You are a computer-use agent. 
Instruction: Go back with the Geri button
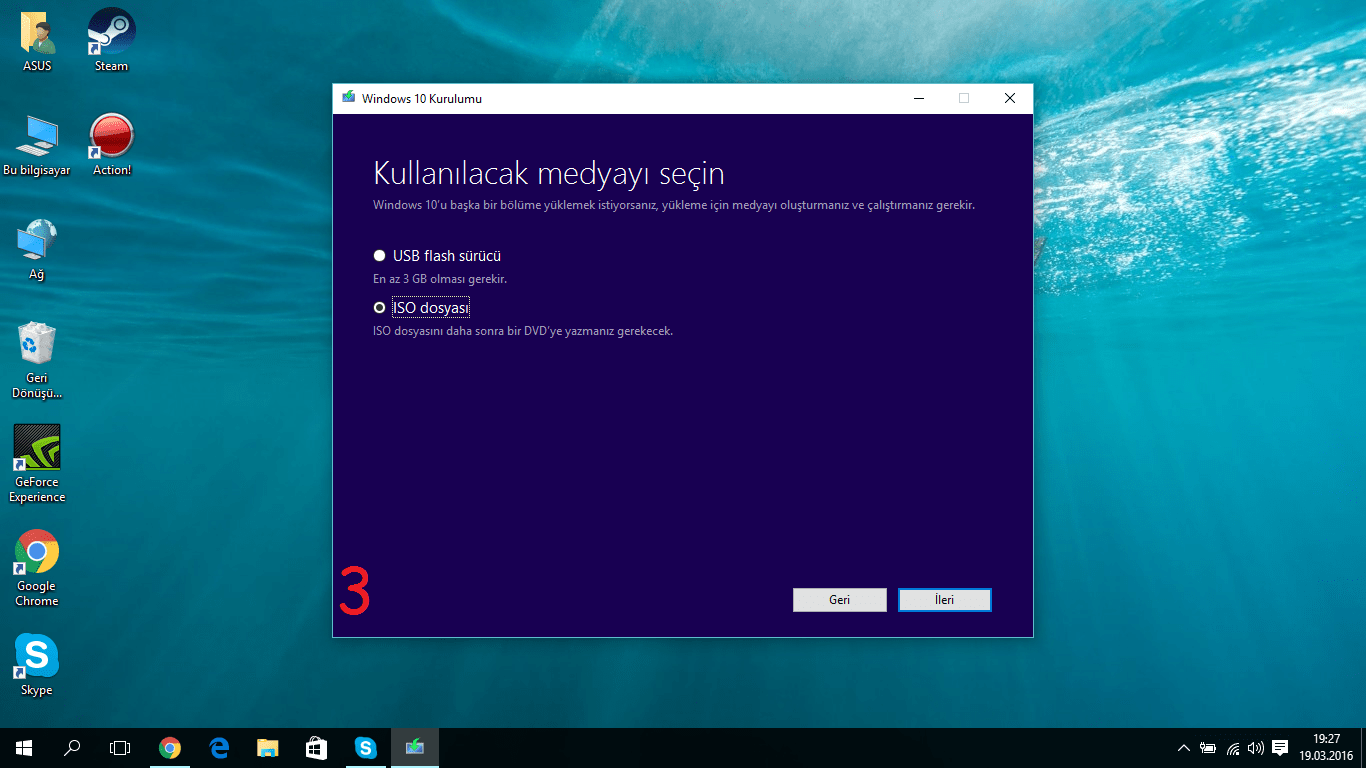[840, 600]
